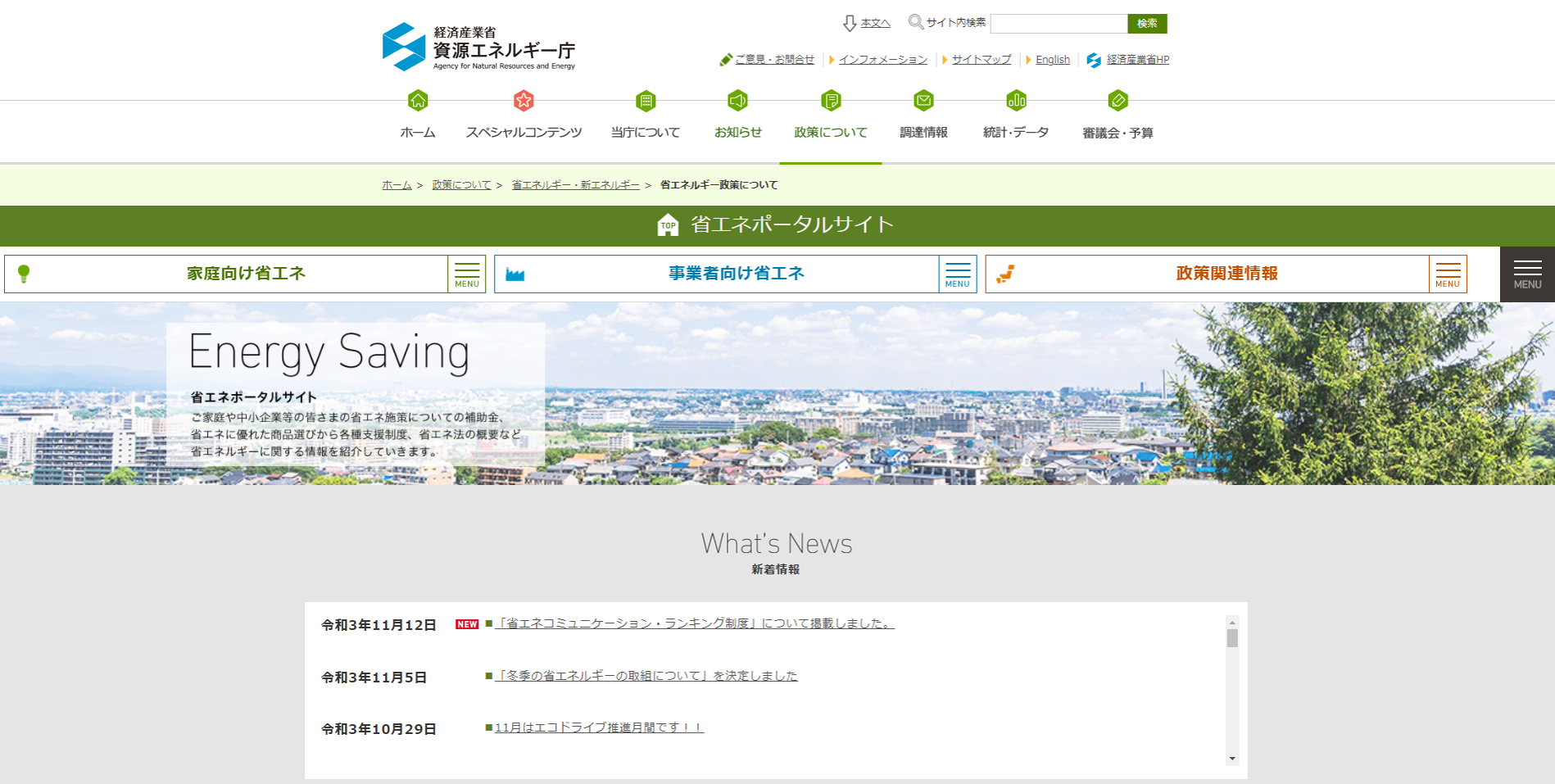Click the red NEW badge in news list
This screenshot has height=784, width=1555.
click(x=467, y=624)
